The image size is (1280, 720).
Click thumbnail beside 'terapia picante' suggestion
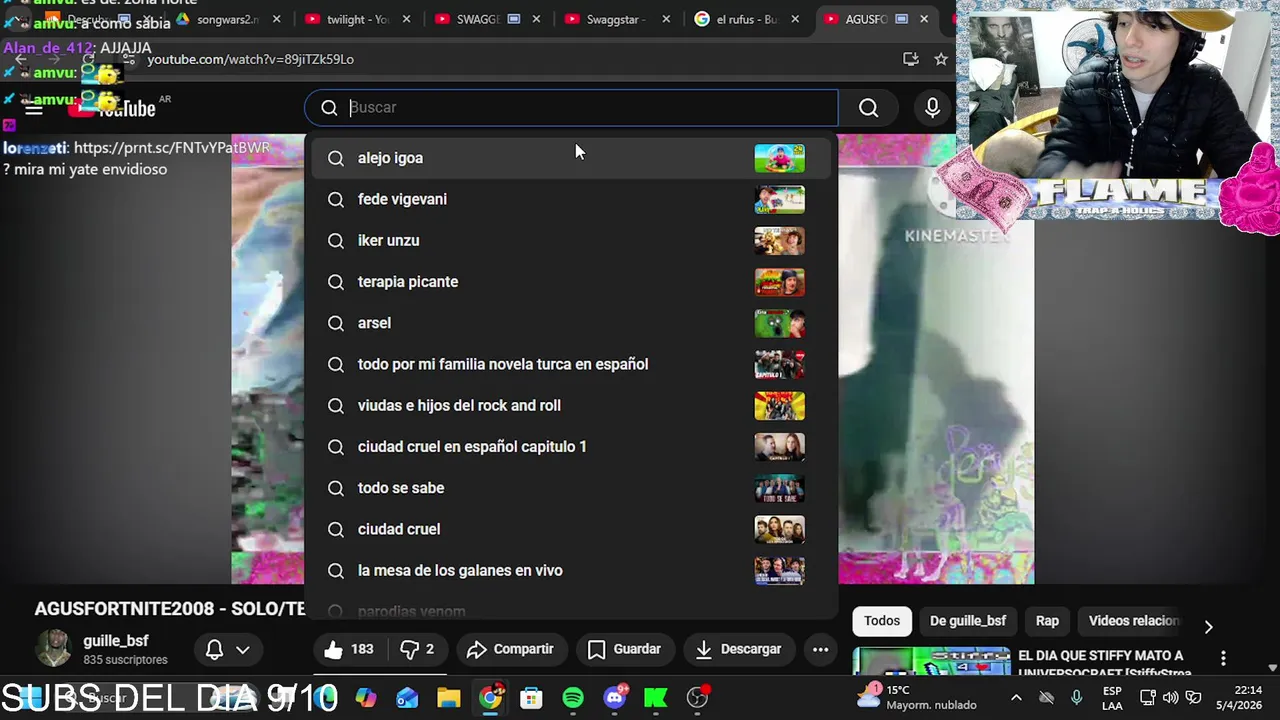pos(779,282)
